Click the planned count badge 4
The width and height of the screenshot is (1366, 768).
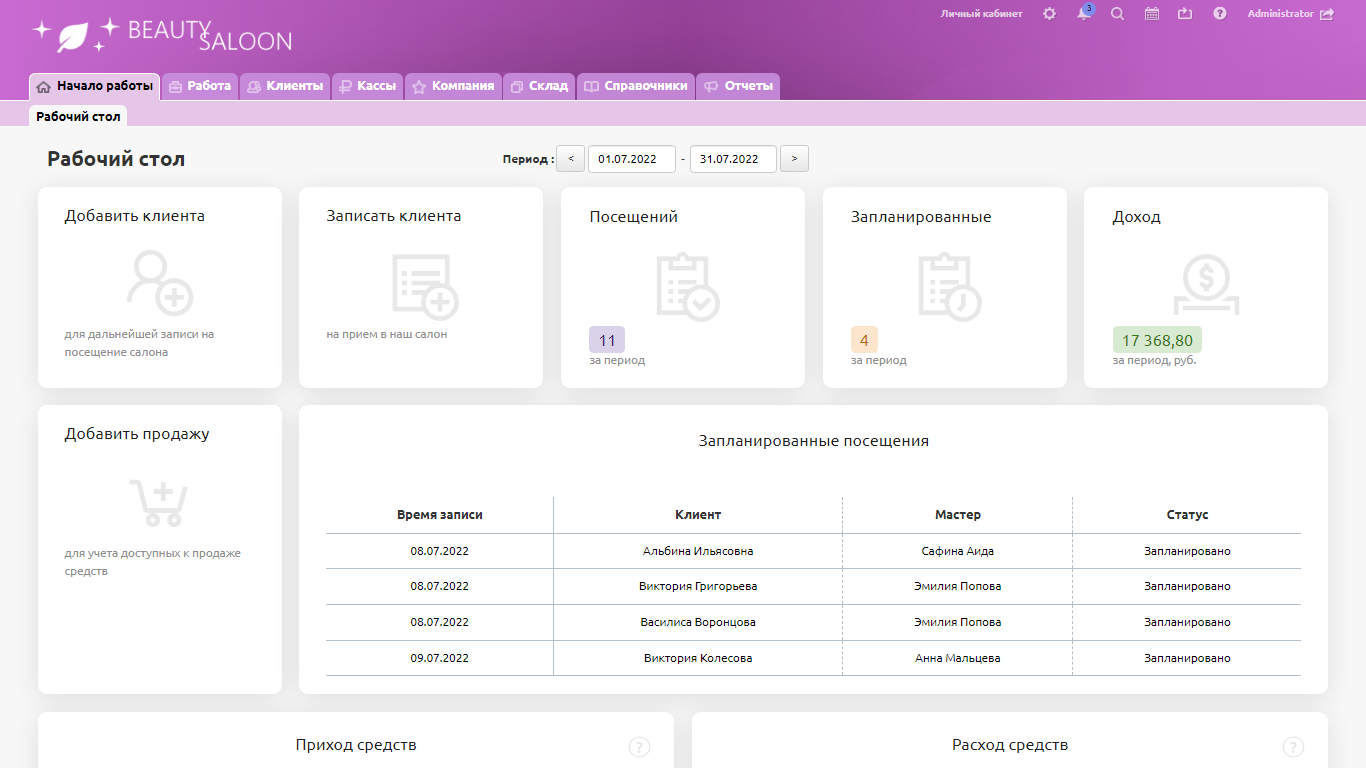coord(864,340)
